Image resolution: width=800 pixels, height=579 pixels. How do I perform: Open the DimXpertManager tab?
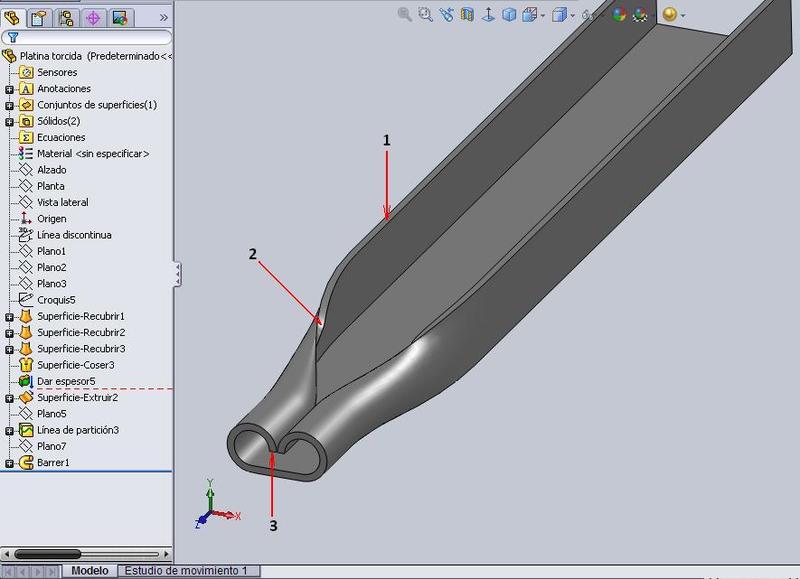click(93, 17)
